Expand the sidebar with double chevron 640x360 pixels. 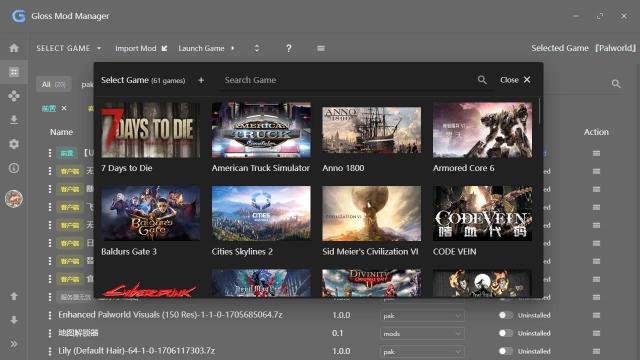(x=14, y=344)
